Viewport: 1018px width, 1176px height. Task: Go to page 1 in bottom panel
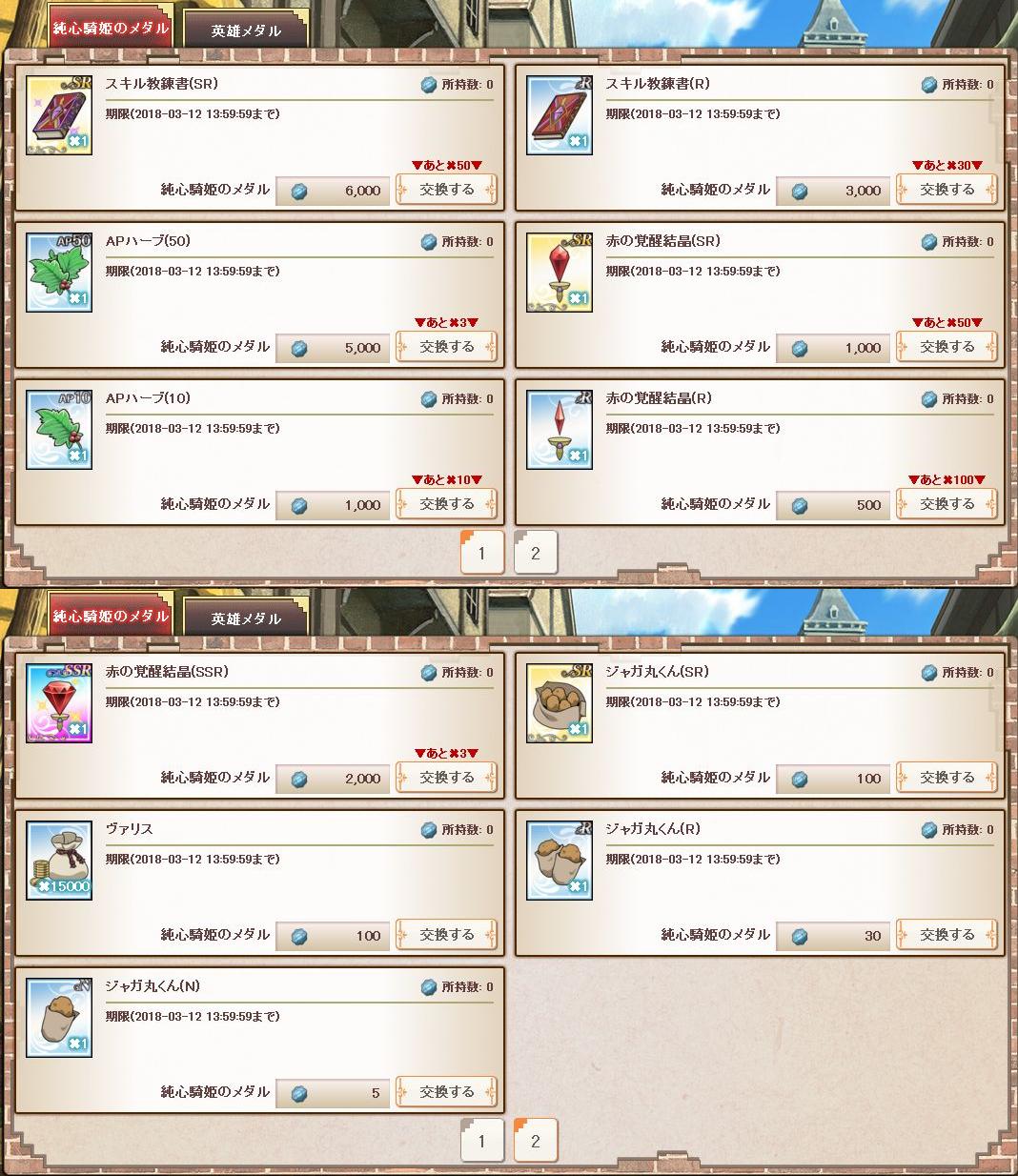pyautogui.click(x=482, y=1141)
